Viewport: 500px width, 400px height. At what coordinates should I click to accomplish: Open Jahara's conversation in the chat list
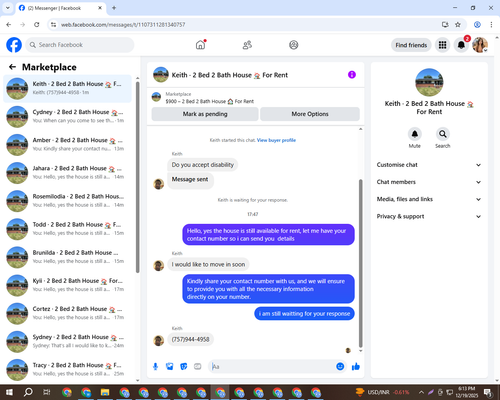click(x=67, y=173)
